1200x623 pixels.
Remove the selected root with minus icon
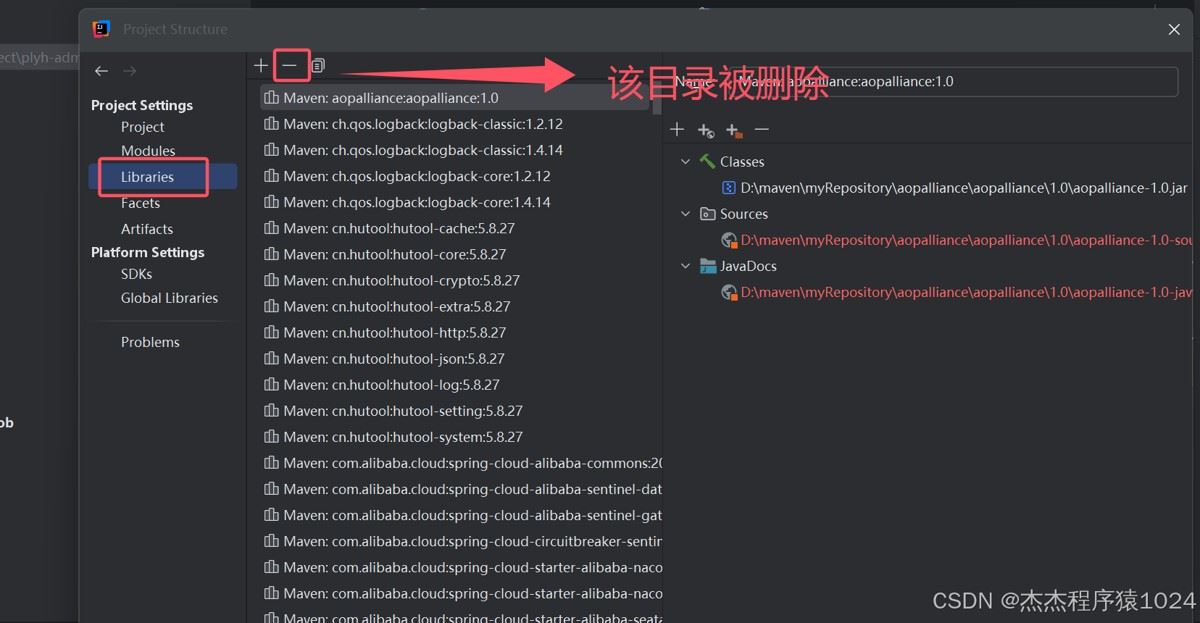pyautogui.click(x=762, y=130)
